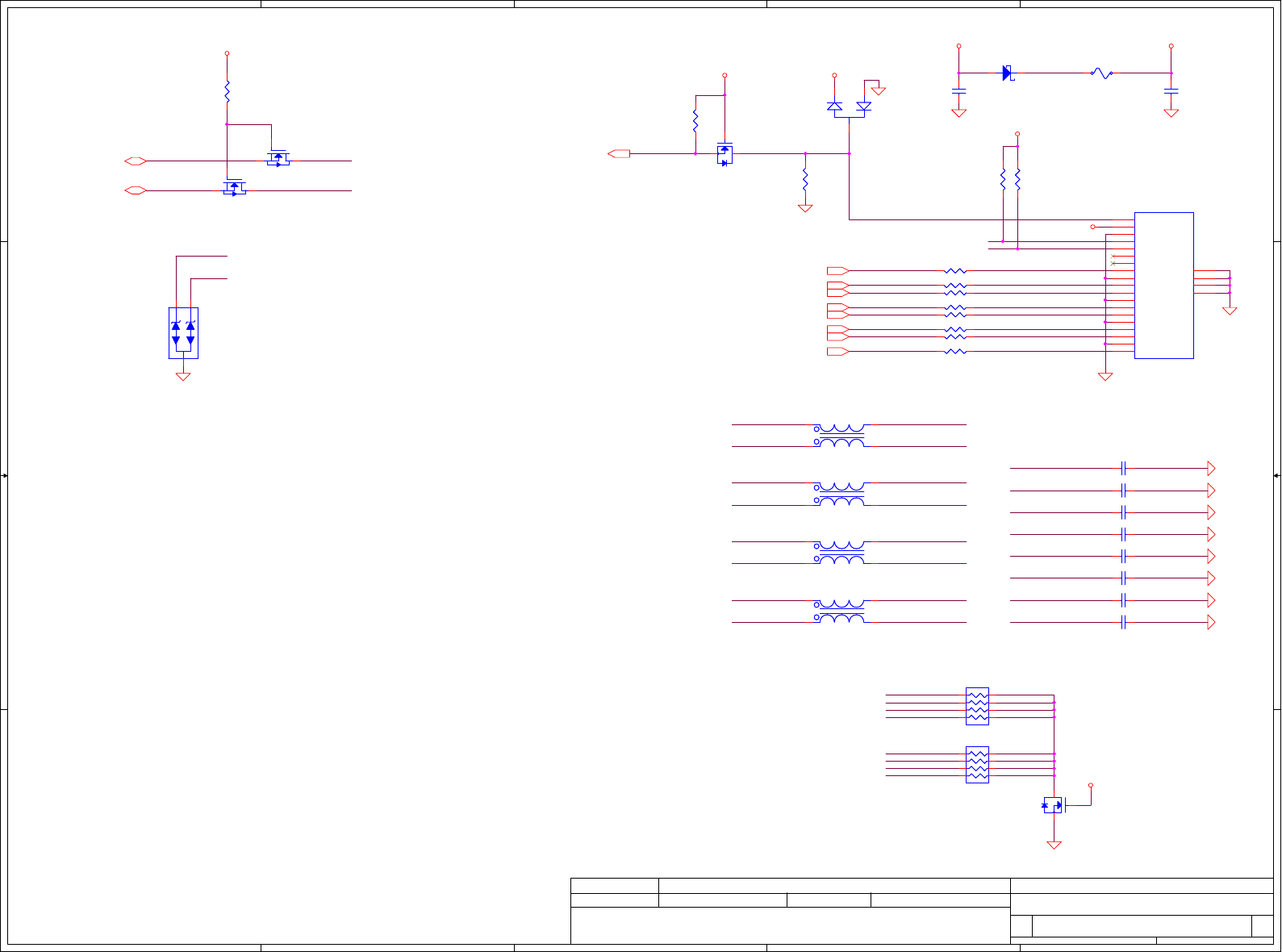Select the left diode of the clamp diode pair
The width and height of the screenshot is (1282, 952).
click(x=835, y=106)
